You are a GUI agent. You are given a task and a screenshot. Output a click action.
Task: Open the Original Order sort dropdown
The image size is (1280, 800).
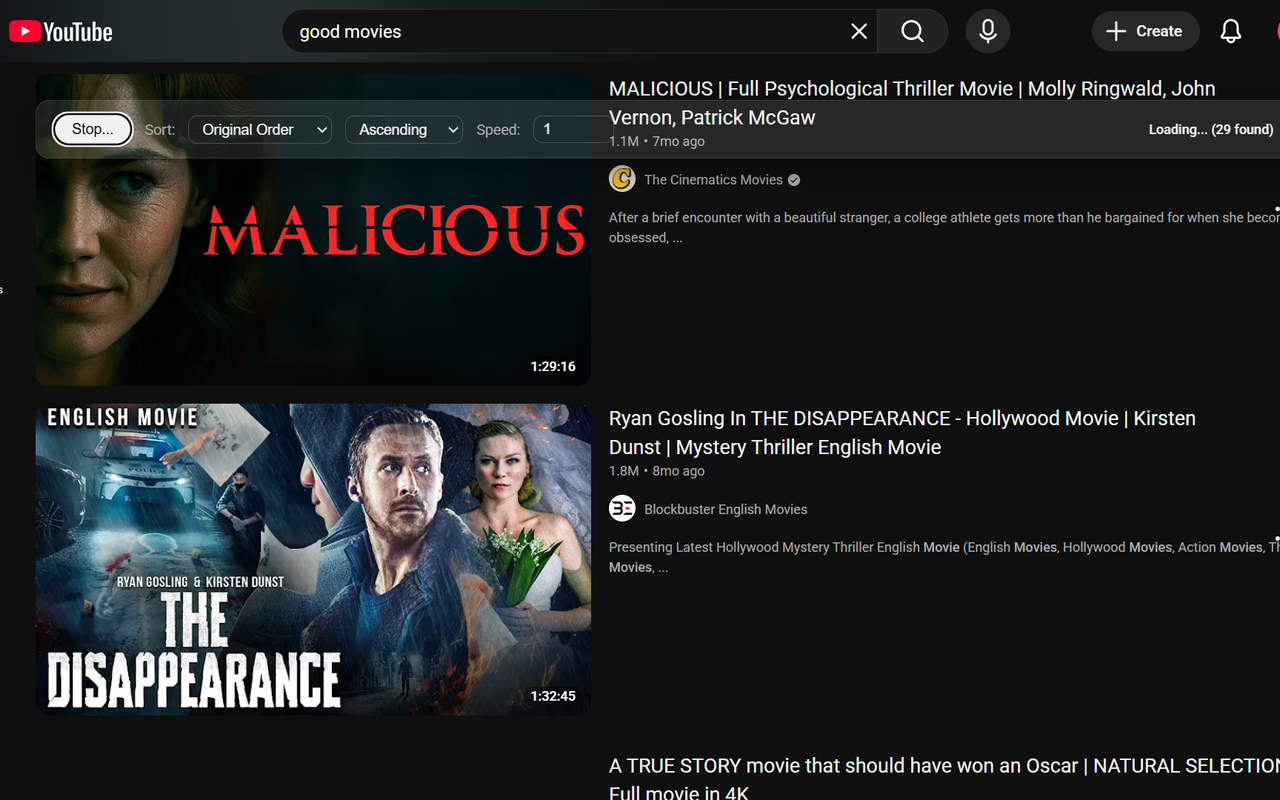coord(260,129)
